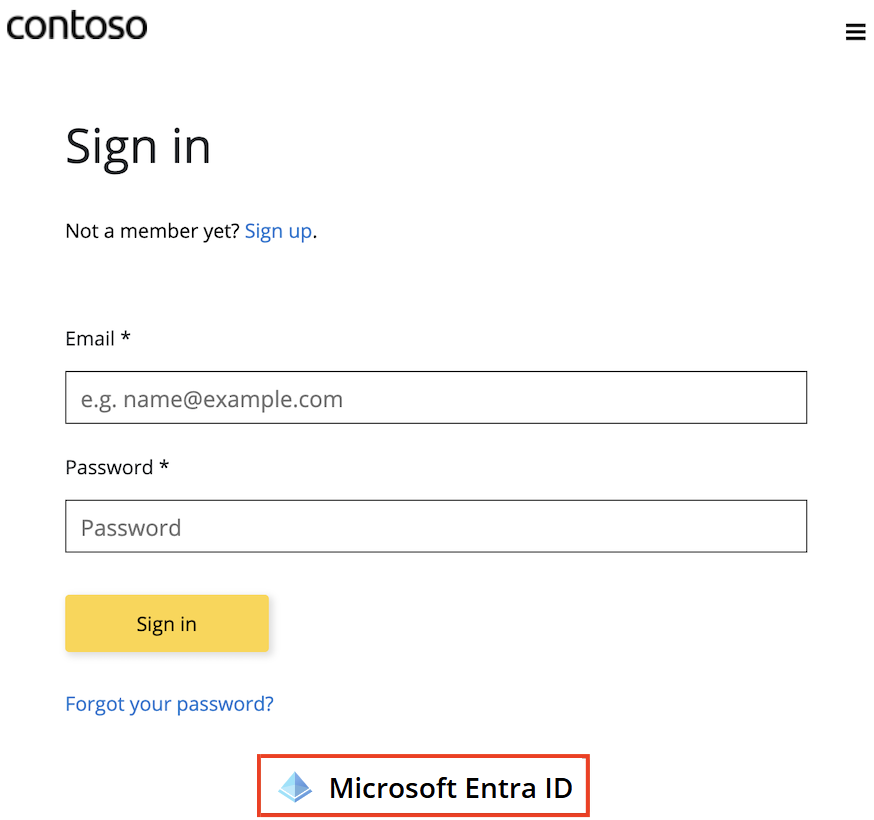This screenshot has height=820, width=874.
Task: Click the blue Entra ID logo on the button
Action: pos(294,787)
